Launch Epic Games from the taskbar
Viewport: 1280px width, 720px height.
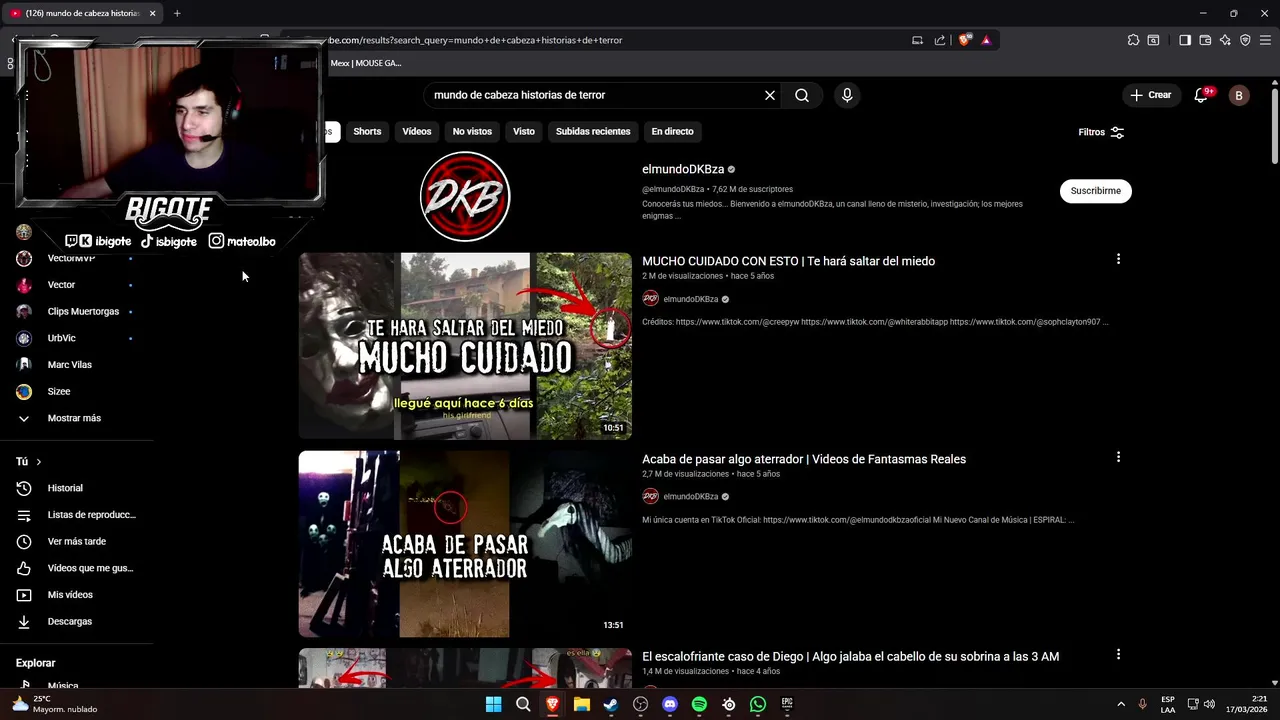coord(787,704)
